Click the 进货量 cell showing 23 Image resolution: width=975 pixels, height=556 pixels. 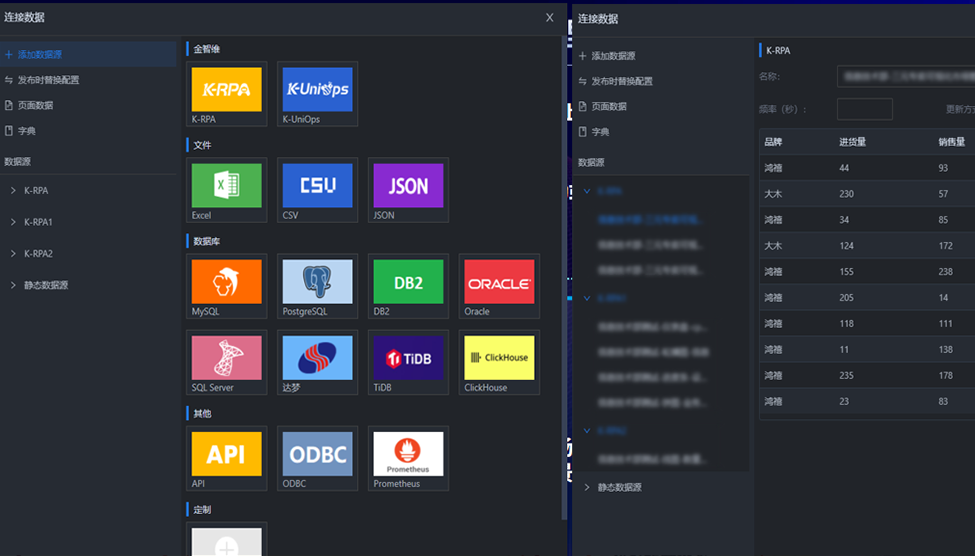[844, 402]
